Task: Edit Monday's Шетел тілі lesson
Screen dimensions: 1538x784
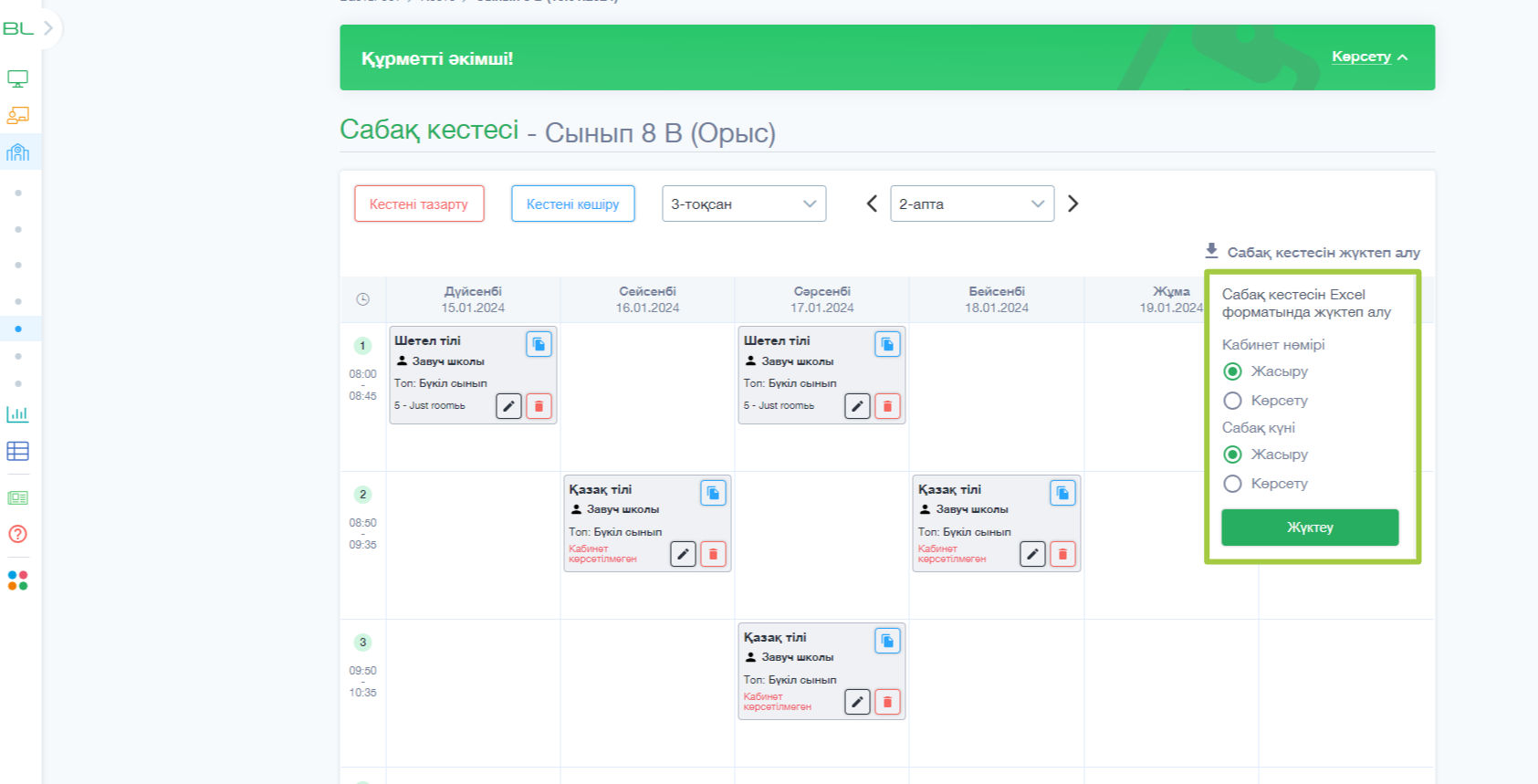Action: click(508, 406)
